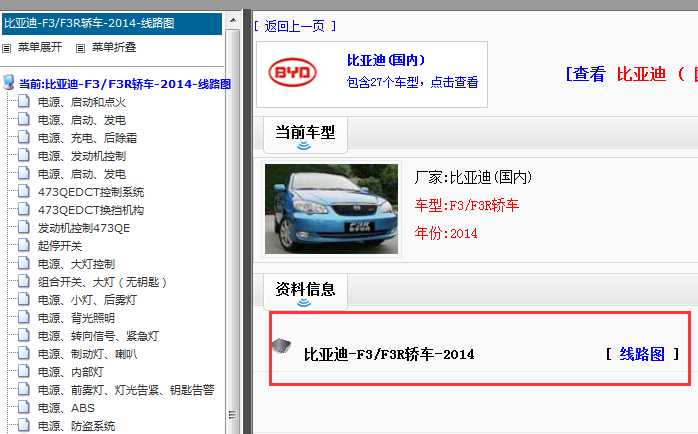Open 电源、启动和点火 diagram
This screenshot has width=698, height=434.
(82, 102)
